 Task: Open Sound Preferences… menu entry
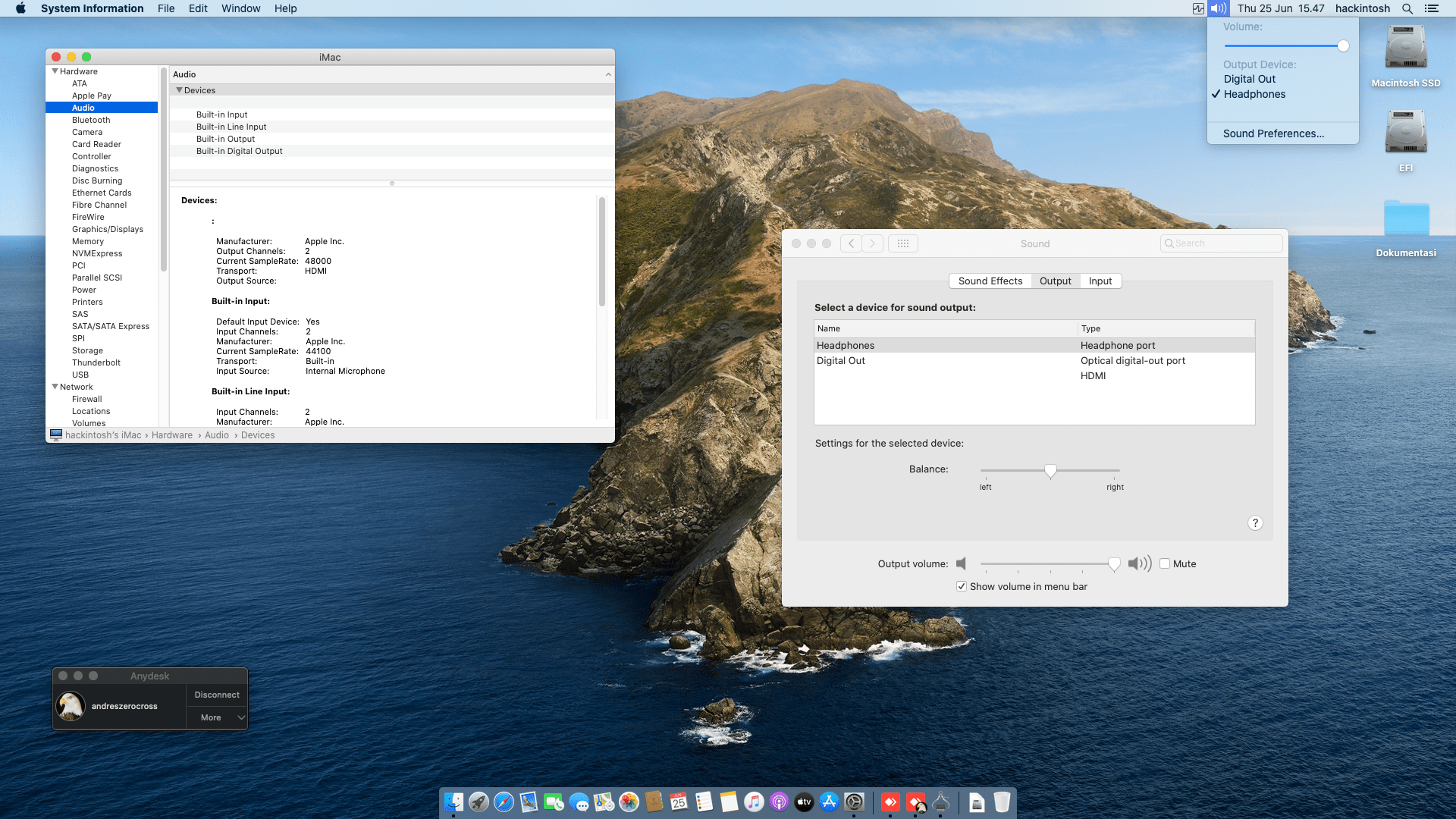[x=1283, y=133]
